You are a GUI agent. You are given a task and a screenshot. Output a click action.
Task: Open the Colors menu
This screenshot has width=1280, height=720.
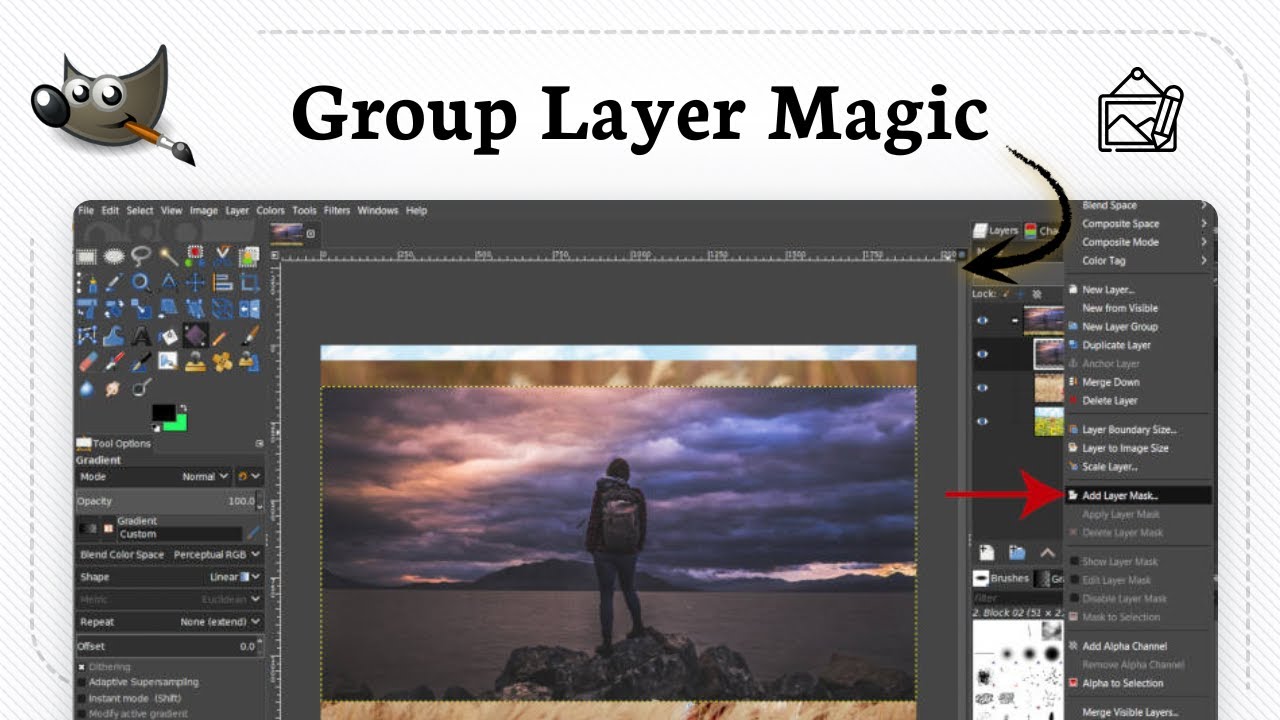[270, 211]
